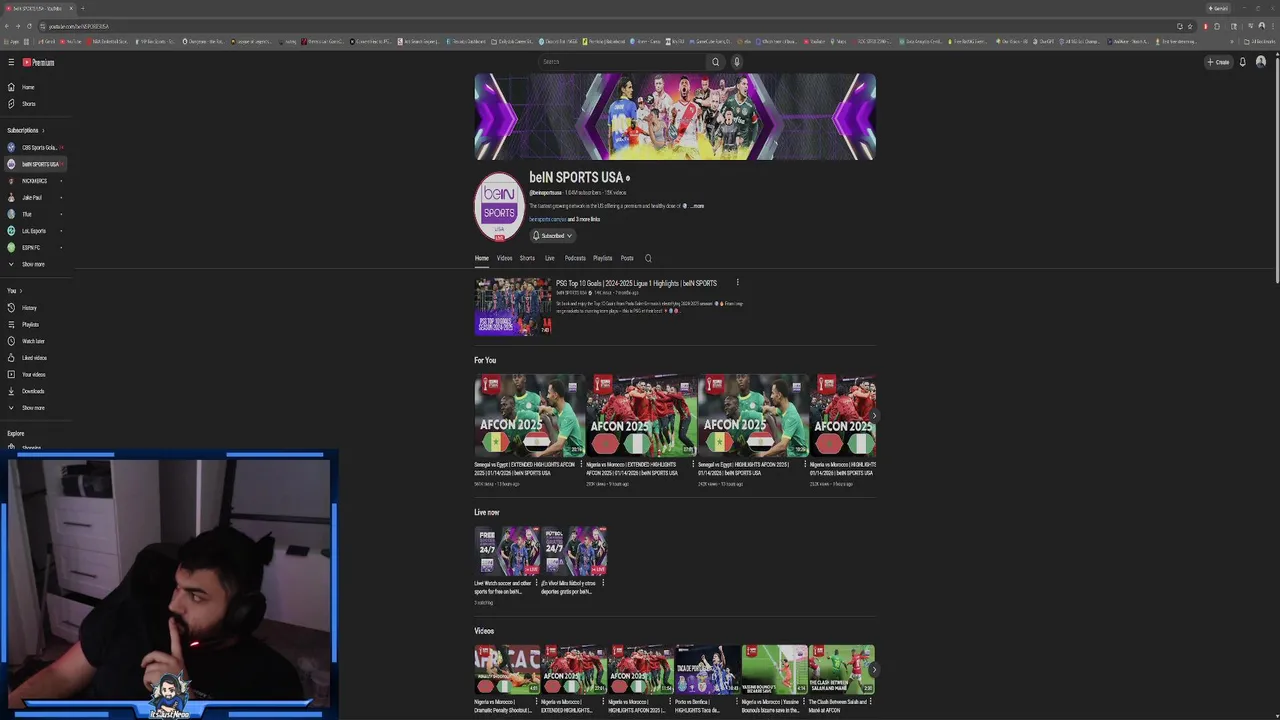Switch to the Live tab
The width and height of the screenshot is (1280, 720).
pyautogui.click(x=550, y=258)
